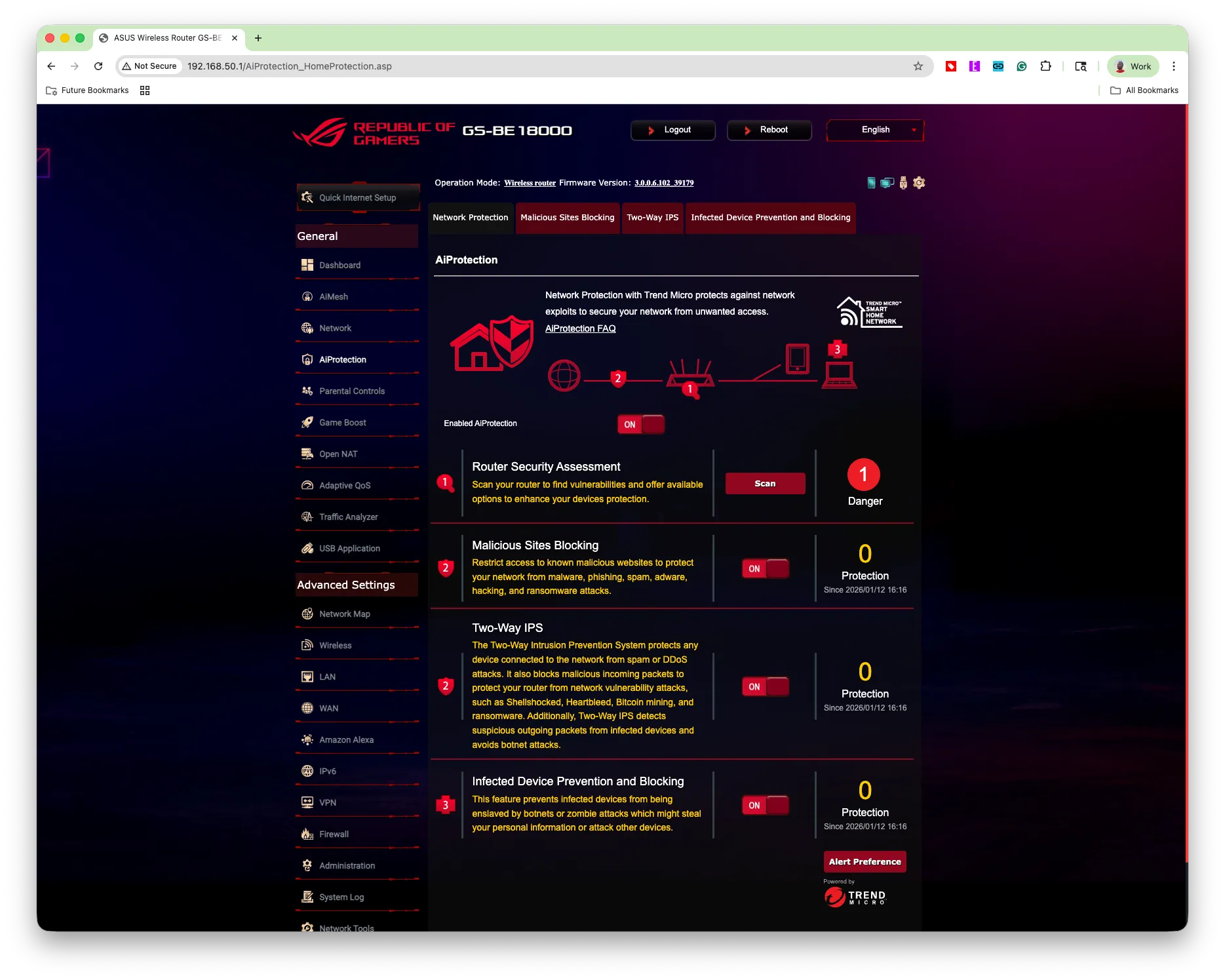
Task: Open the Network Map sidebar icon
Action: [x=307, y=614]
